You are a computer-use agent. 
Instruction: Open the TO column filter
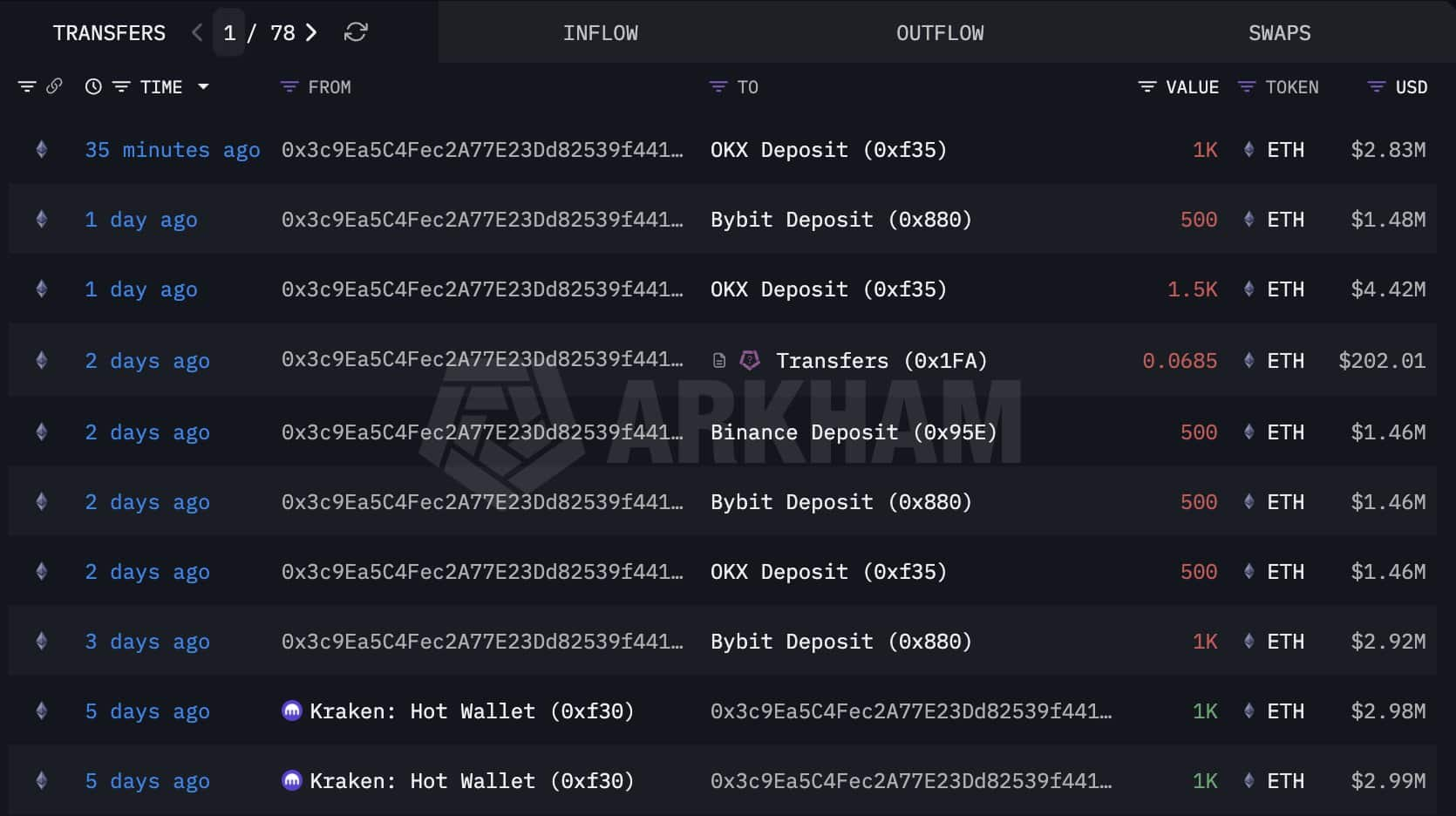(718, 87)
